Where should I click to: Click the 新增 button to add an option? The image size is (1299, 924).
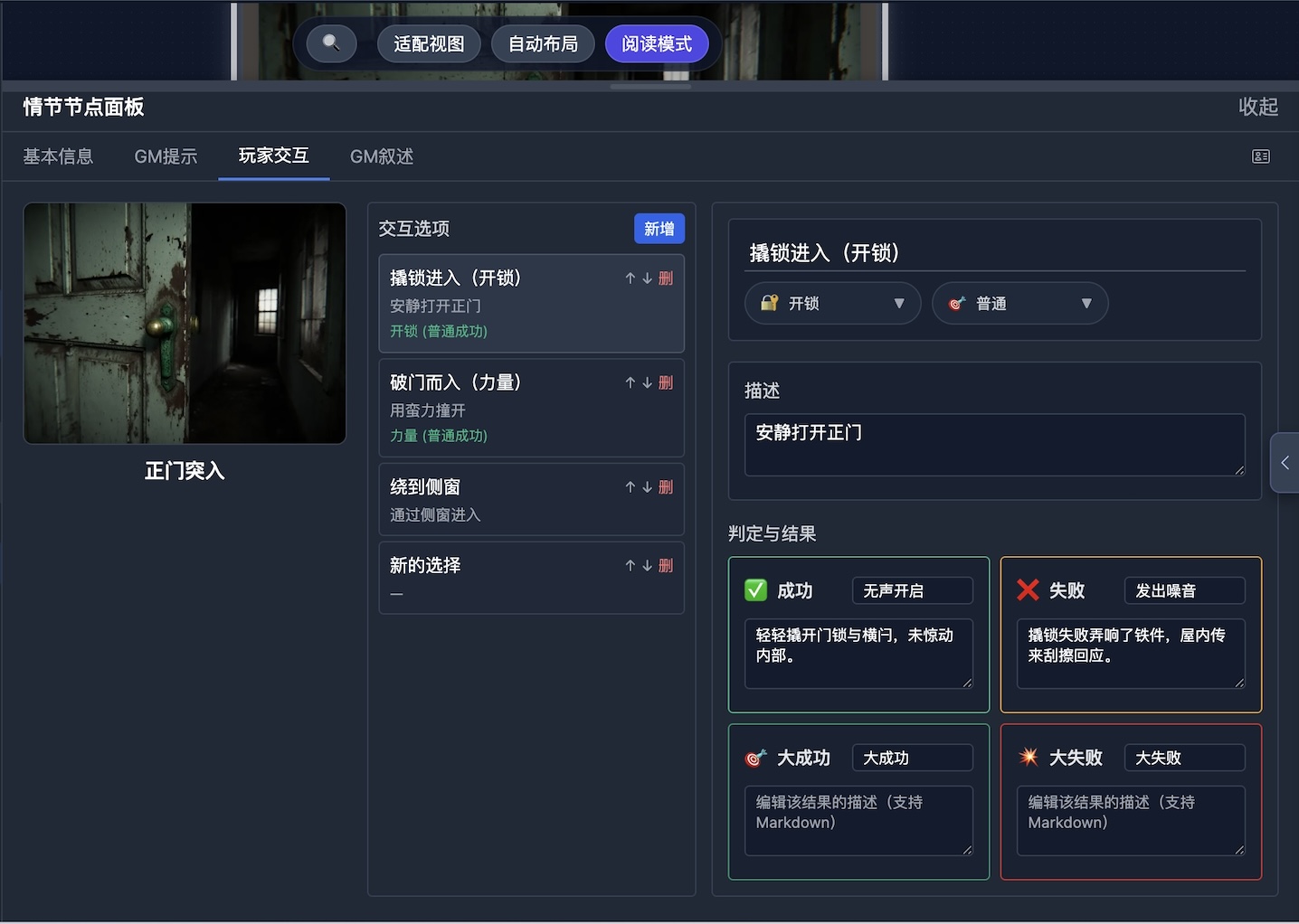(x=659, y=229)
